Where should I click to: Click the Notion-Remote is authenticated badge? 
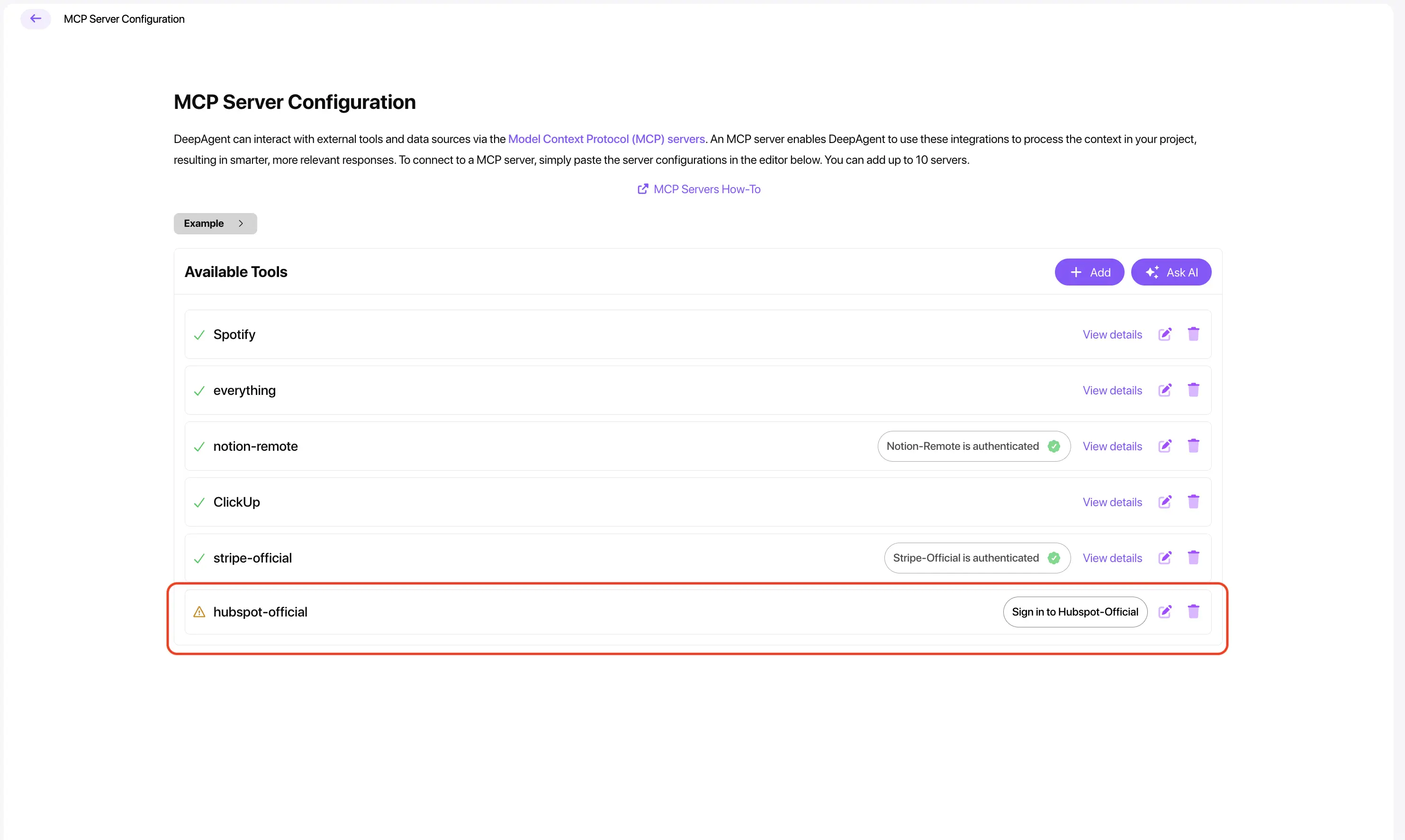click(x=973, y=446)
